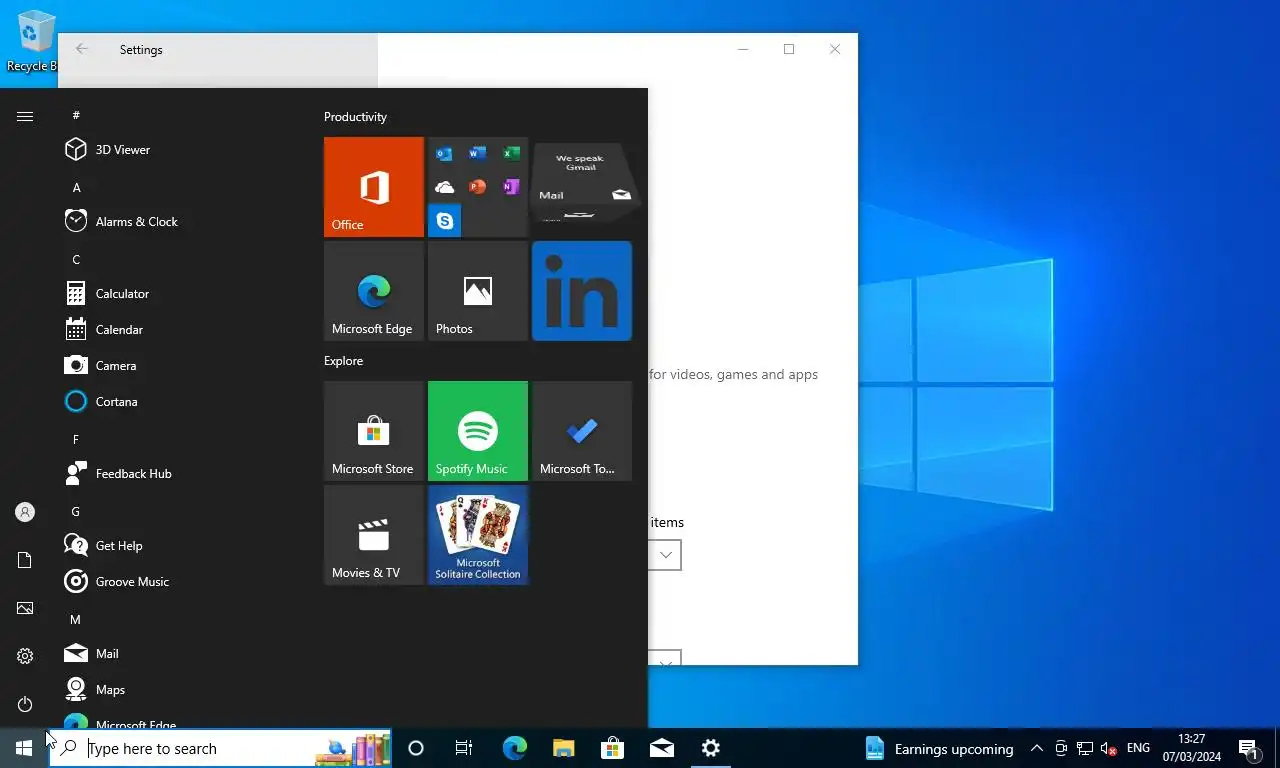Screen dimensions: 1280x768
Task: Open File Explorer from the taskbar
Action: tap(563, 748)
